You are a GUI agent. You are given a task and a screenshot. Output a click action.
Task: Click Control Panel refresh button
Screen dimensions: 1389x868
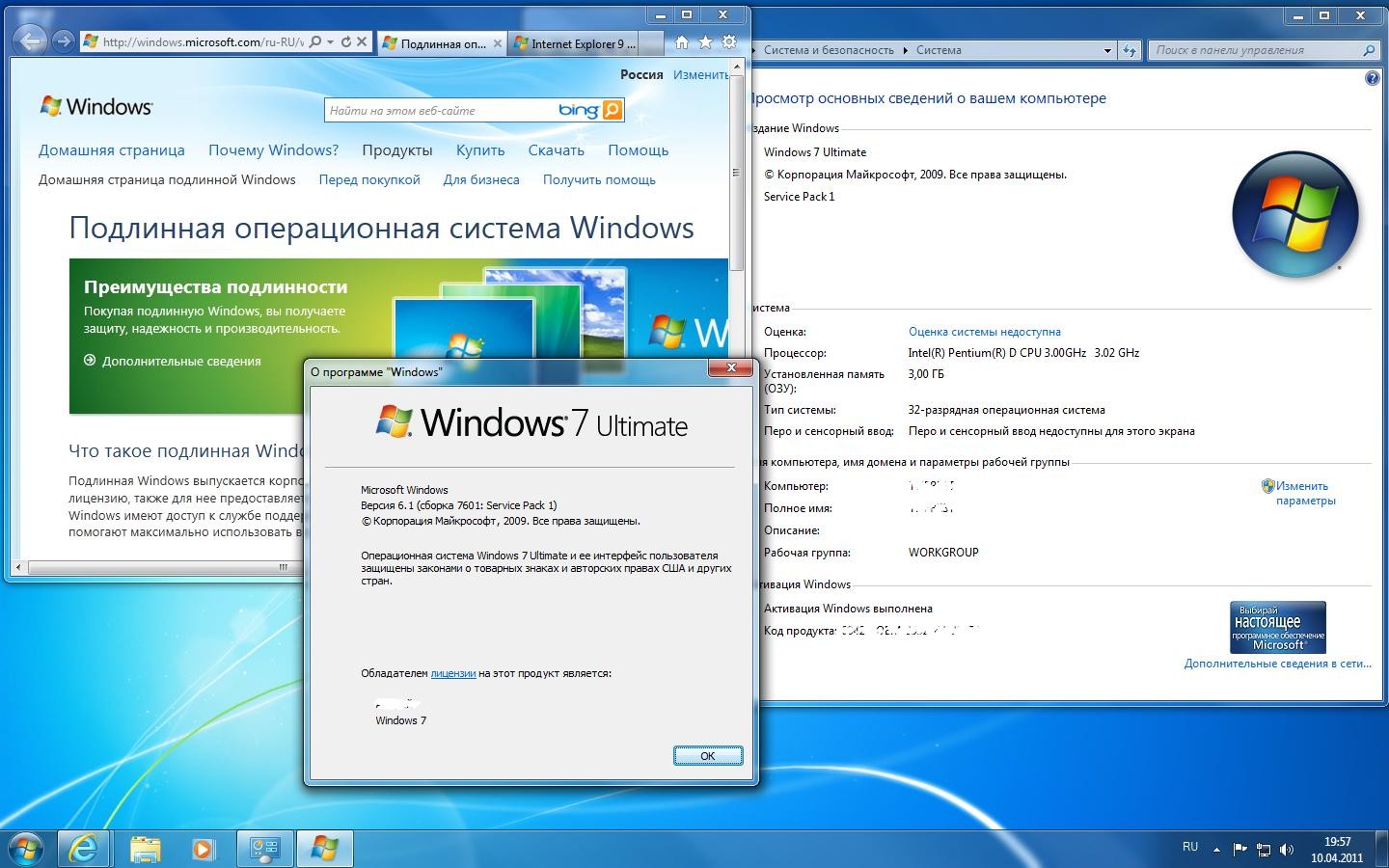pos(1129,50)
